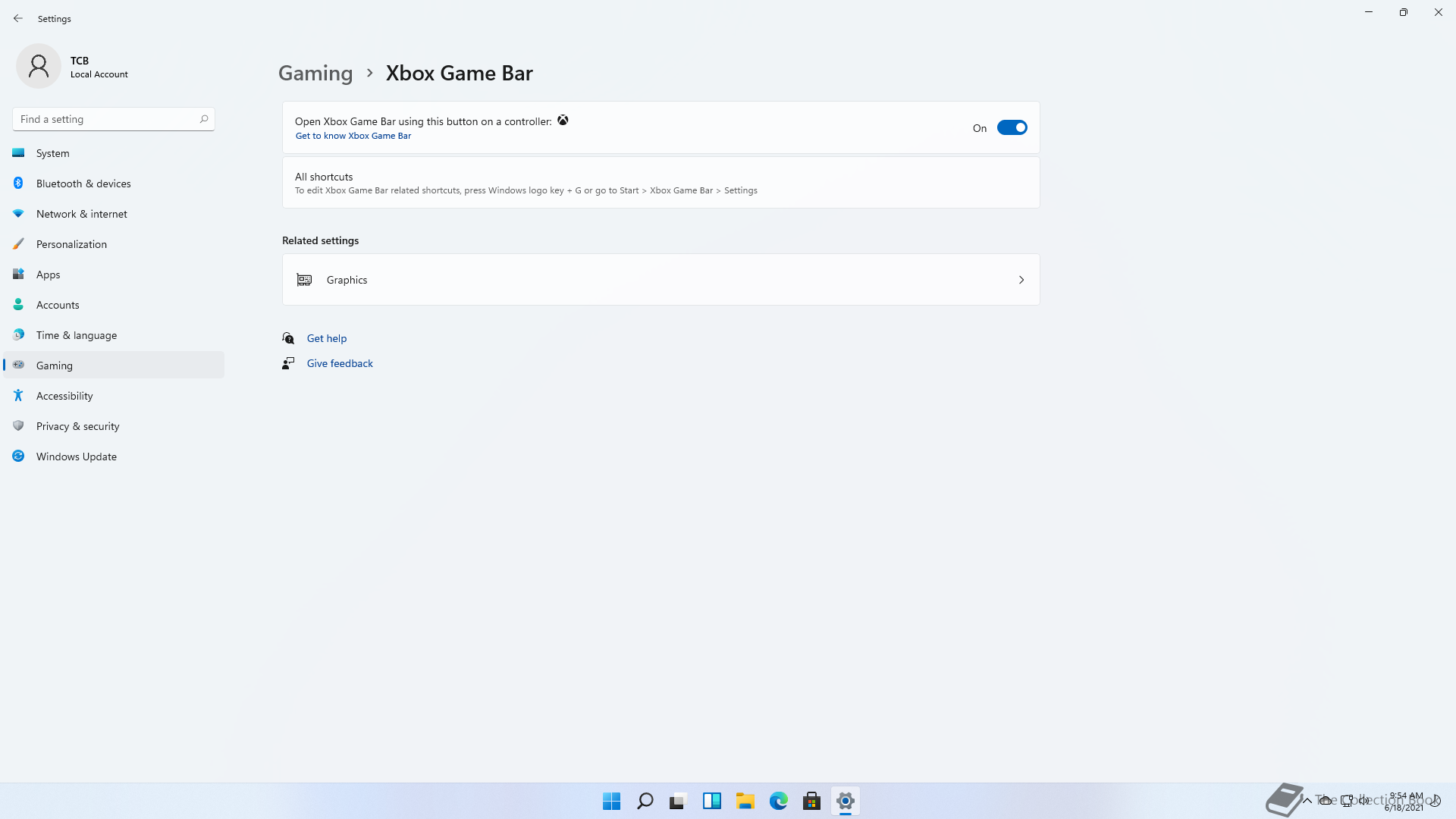Screen dimensions: 1456x819
Task: Launch Microsoft Edge from taskbar
Action: 779,801
